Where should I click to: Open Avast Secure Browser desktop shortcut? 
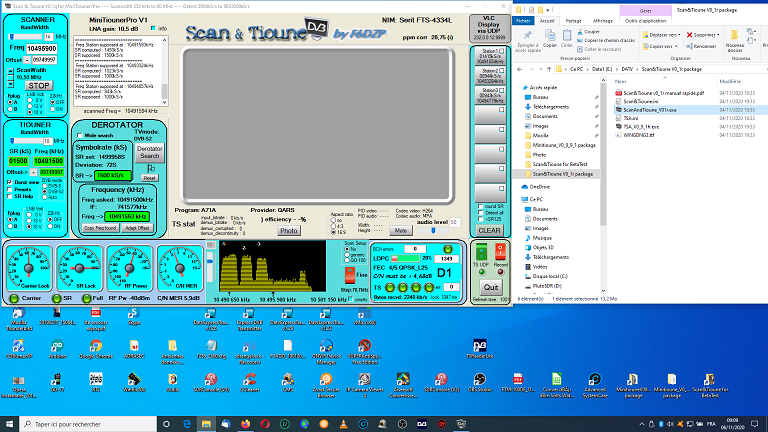click(x=326, y=385)
